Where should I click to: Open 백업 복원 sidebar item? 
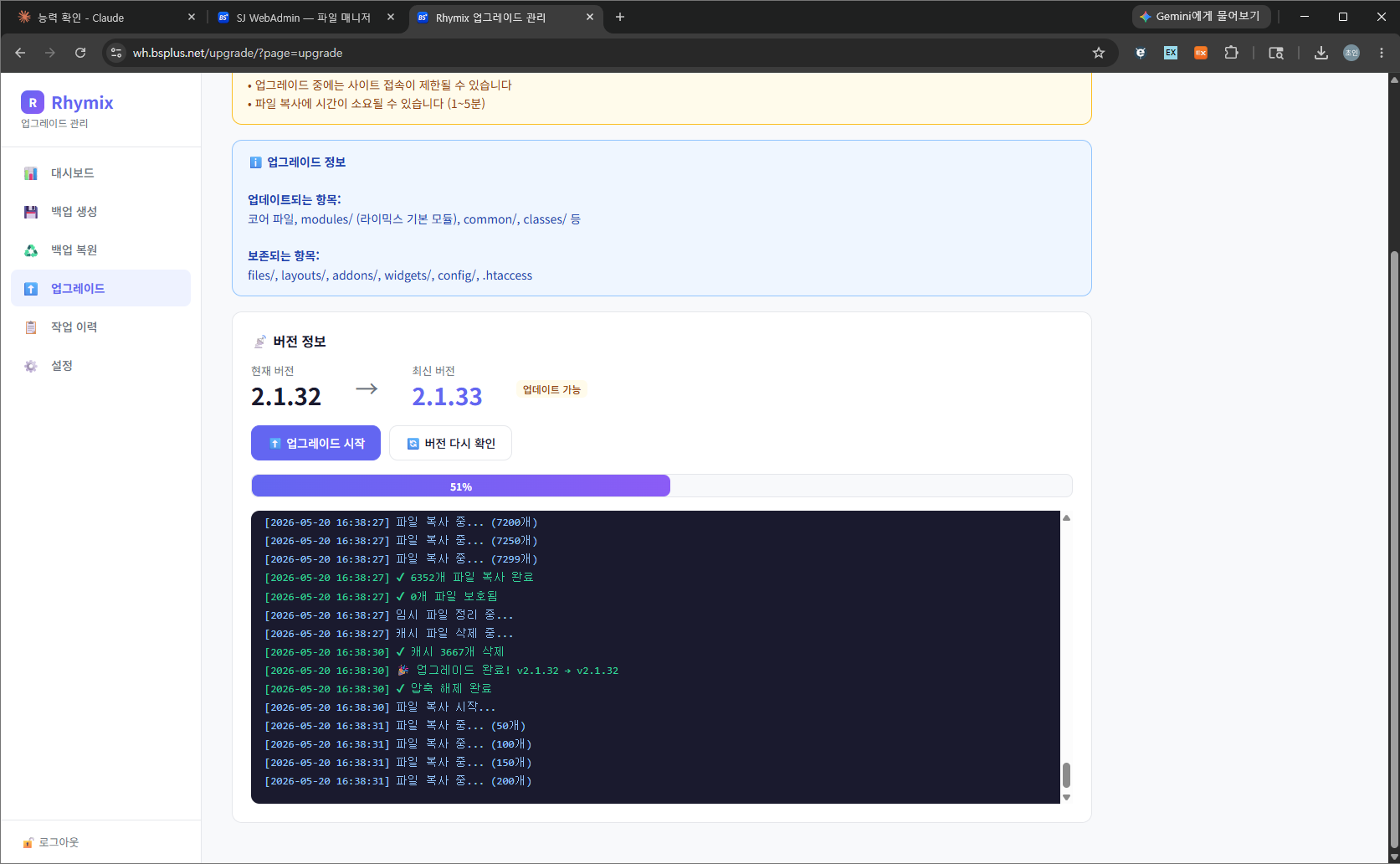pyautogui.click(x=100, y=250)
